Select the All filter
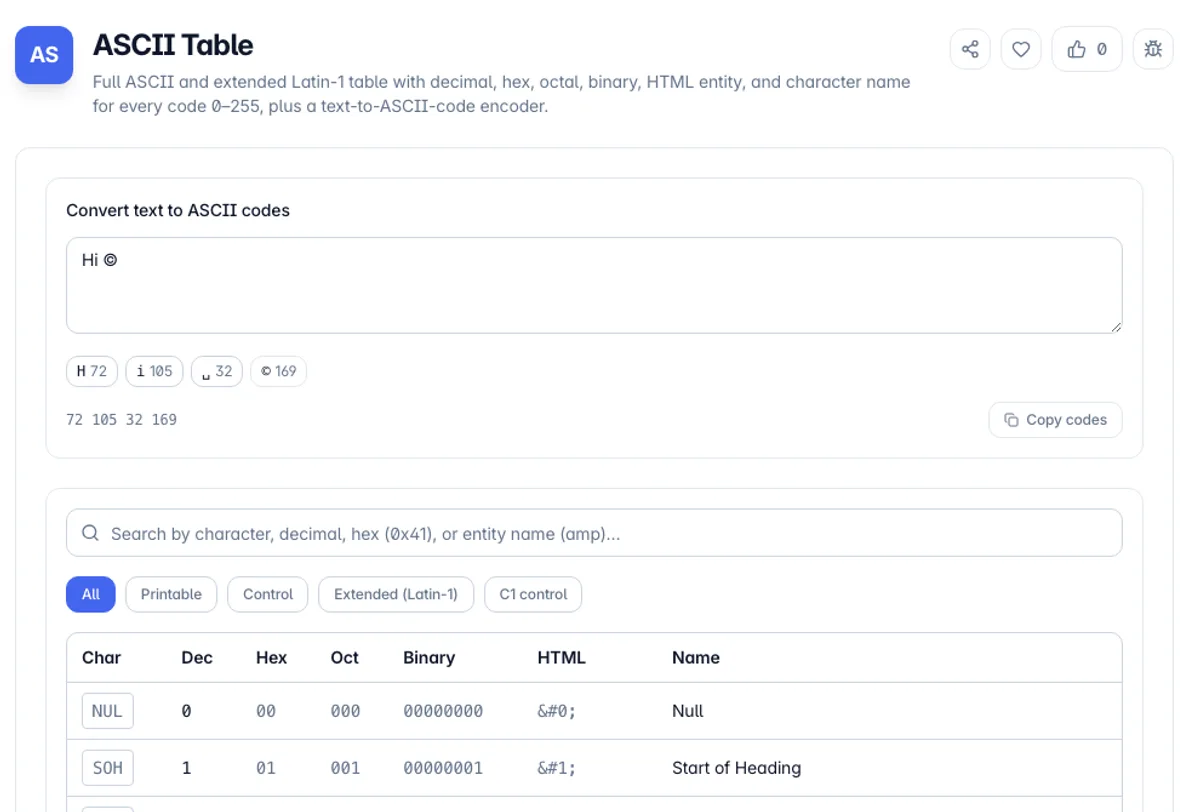 pyautogui.click(x=91, y=594)
